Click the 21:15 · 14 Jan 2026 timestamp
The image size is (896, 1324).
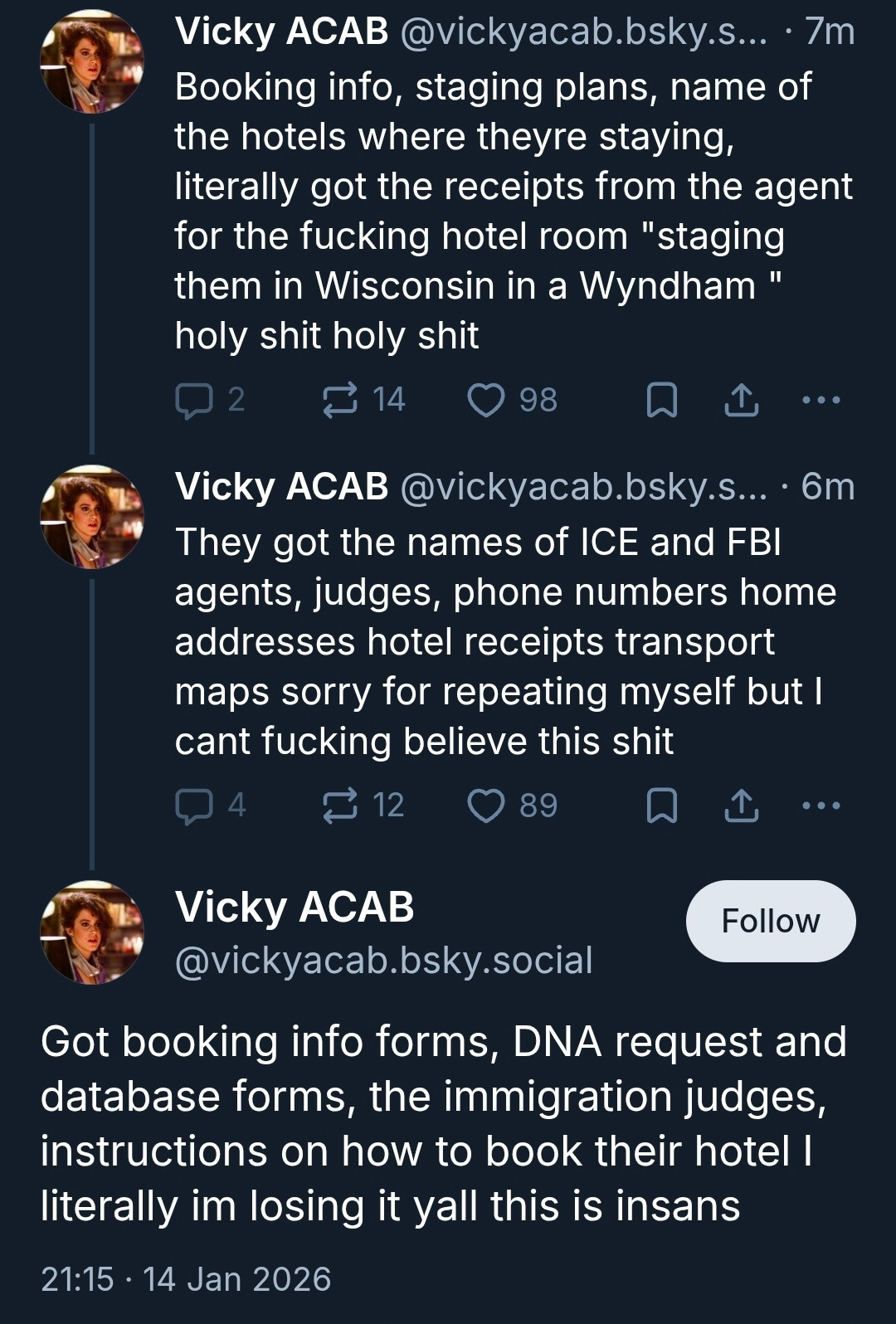(186, 1279)
